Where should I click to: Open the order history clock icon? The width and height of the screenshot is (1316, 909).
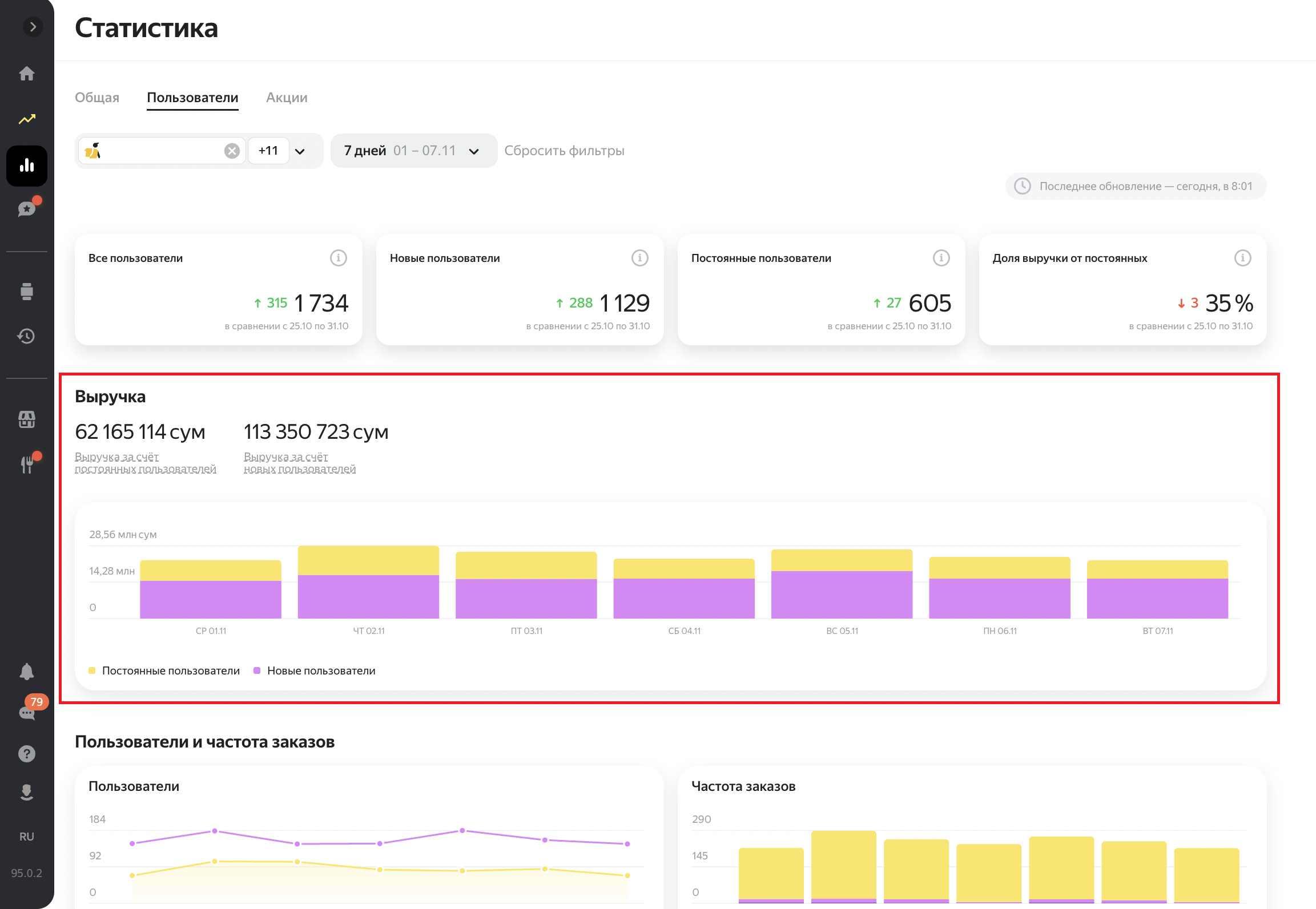[x=27, y=336]
